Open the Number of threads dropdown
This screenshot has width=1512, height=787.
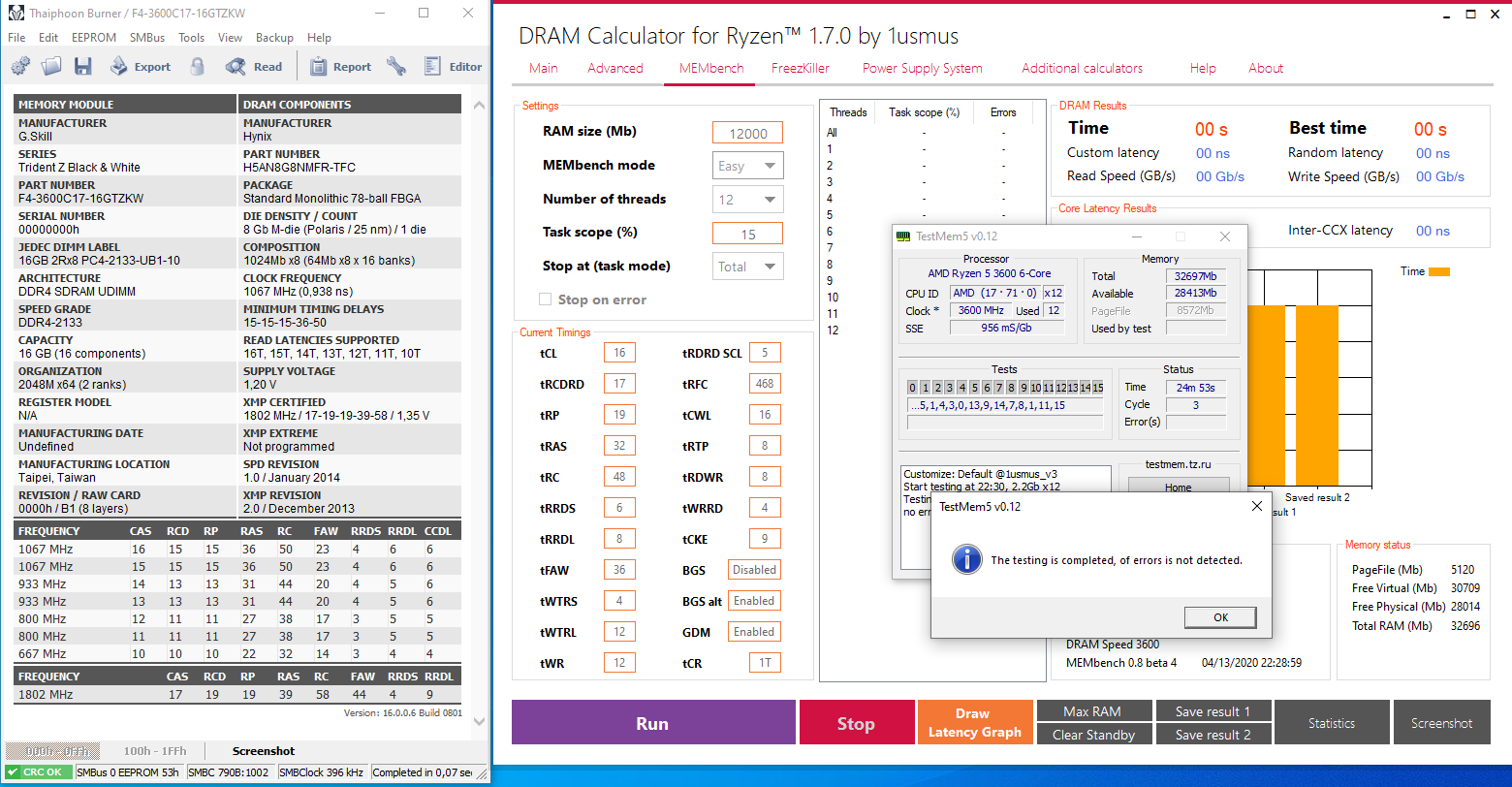(748, 200)
